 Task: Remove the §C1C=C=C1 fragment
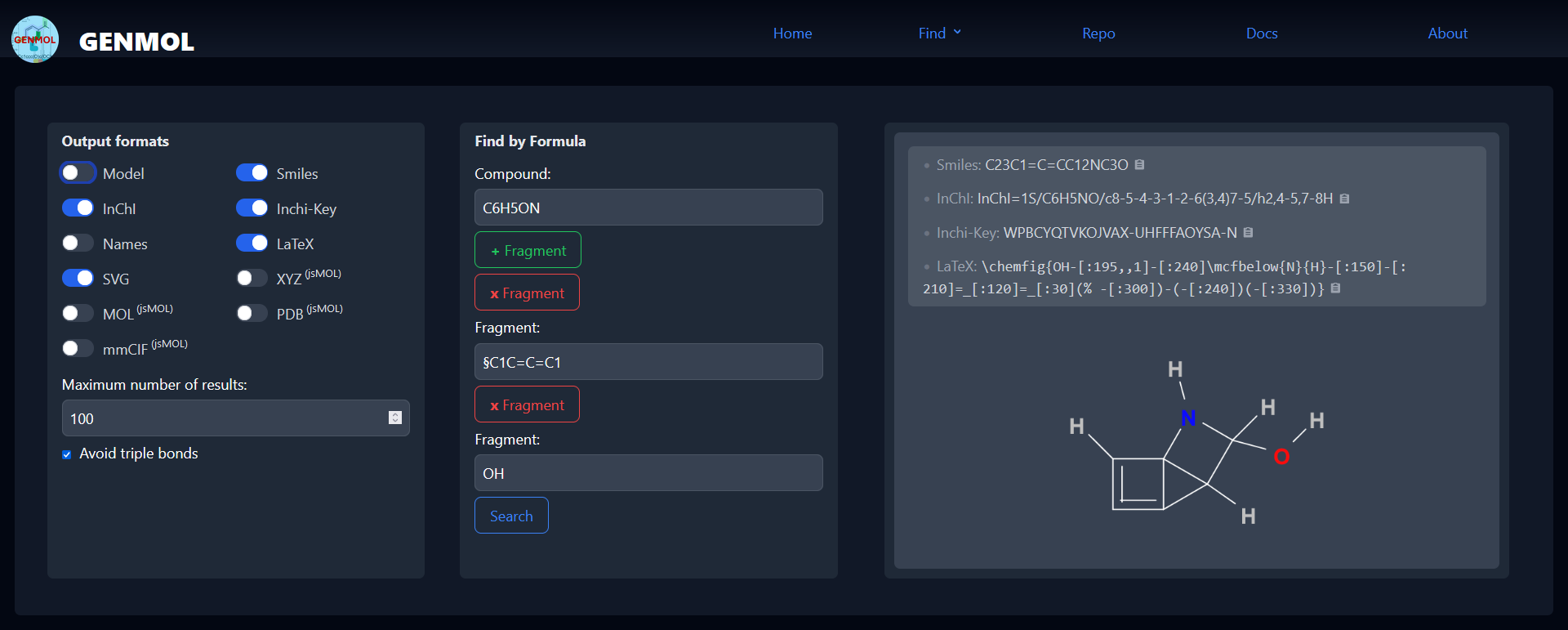pyautogui.click(x=527, y=404)
